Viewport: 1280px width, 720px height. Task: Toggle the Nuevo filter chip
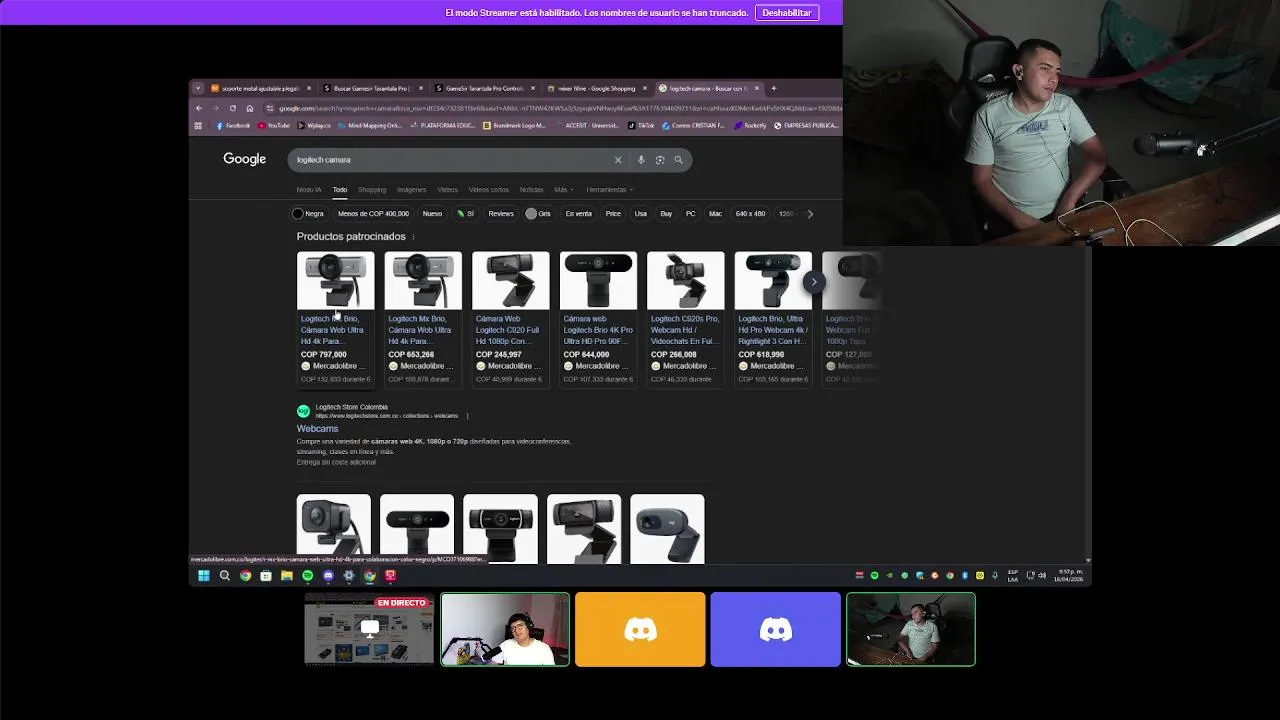click(x=432, y=214)
